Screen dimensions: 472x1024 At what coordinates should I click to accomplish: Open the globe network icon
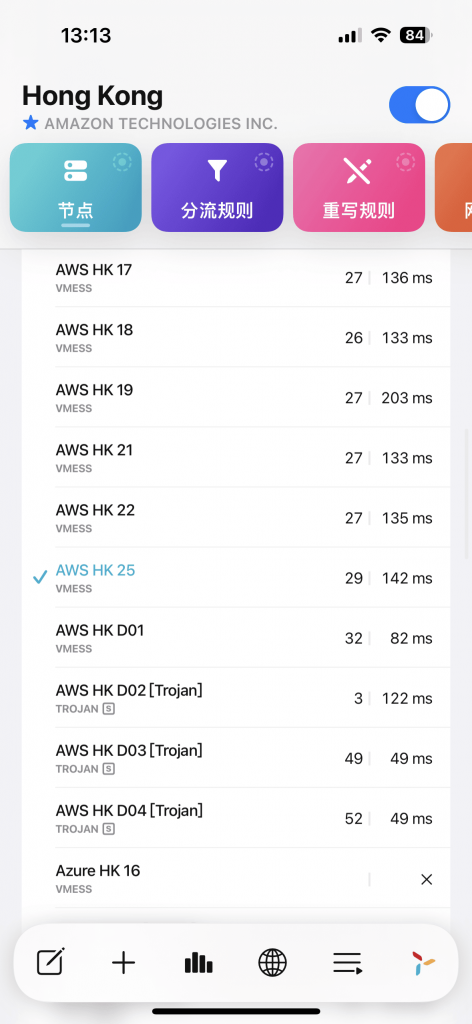pos(272,963)
